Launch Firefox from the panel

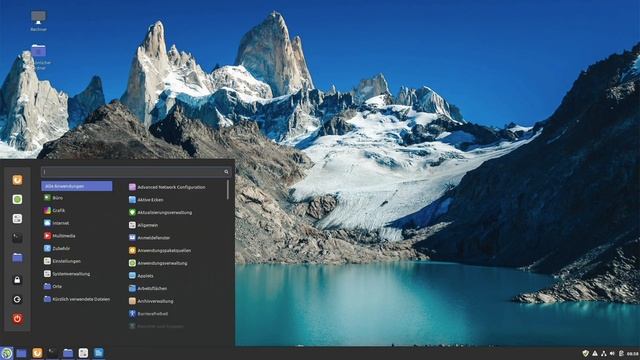click(x=37, y=353)
